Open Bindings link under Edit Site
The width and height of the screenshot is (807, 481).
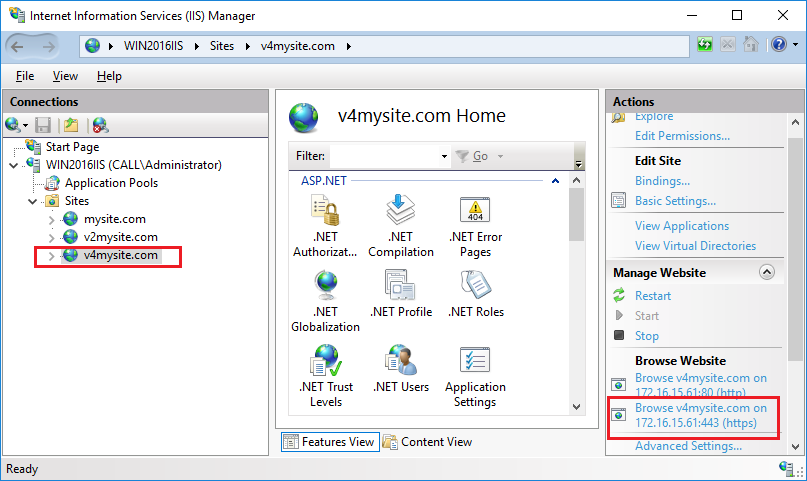pyautogui.click(x=662, y=181)
